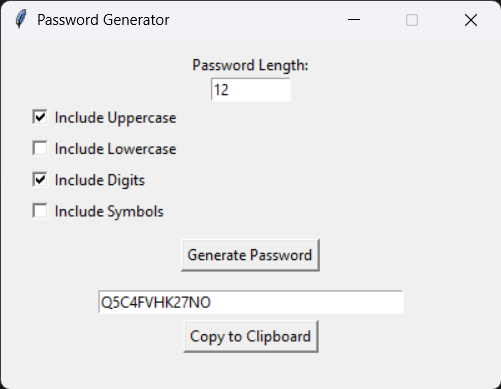
Task: Focus the Password Length input field
Action: click(251, 89)
